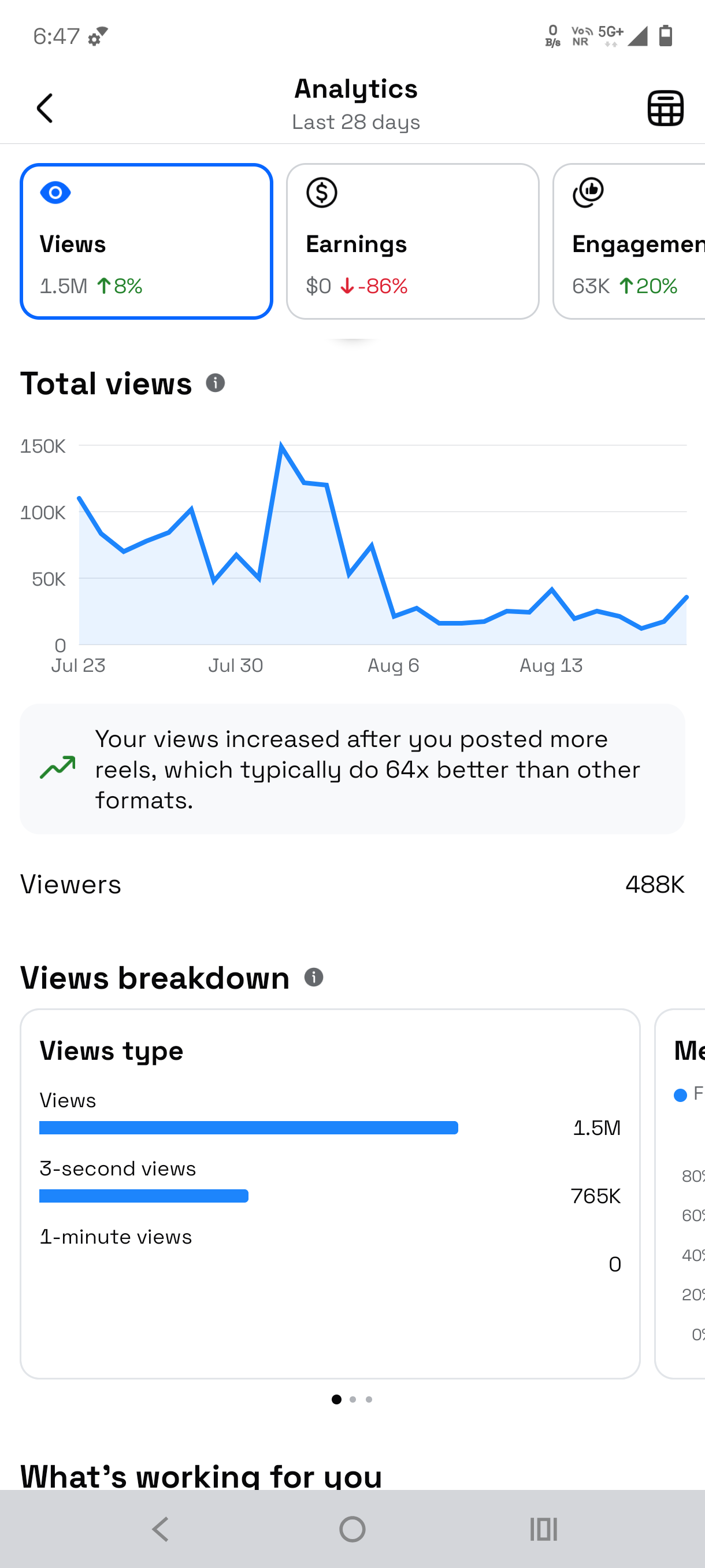The height and width of the screenshot is (1568, 705).
Task: Tap the dollar icon on Earnings card
Action: click(x=322, y=193)
